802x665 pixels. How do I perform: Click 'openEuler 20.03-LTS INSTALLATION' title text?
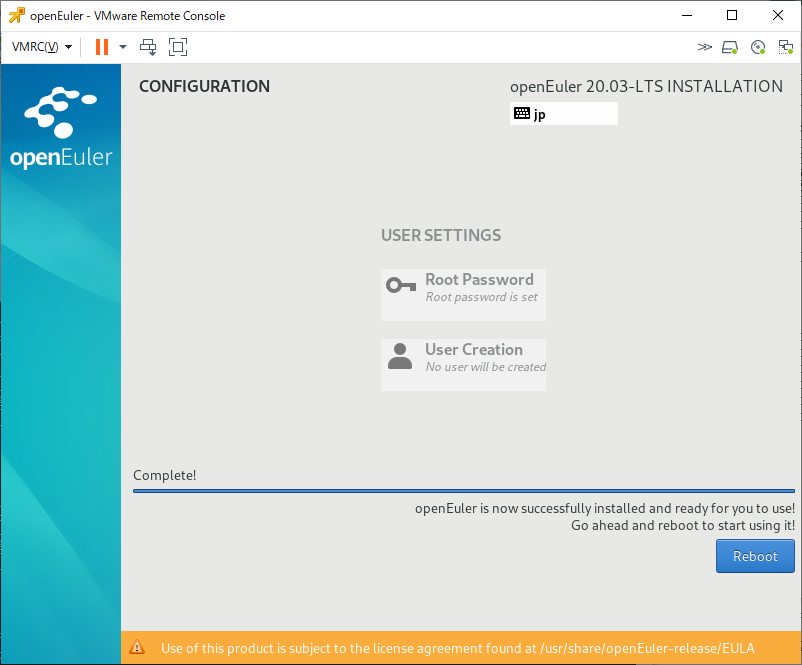coord(647,86)
